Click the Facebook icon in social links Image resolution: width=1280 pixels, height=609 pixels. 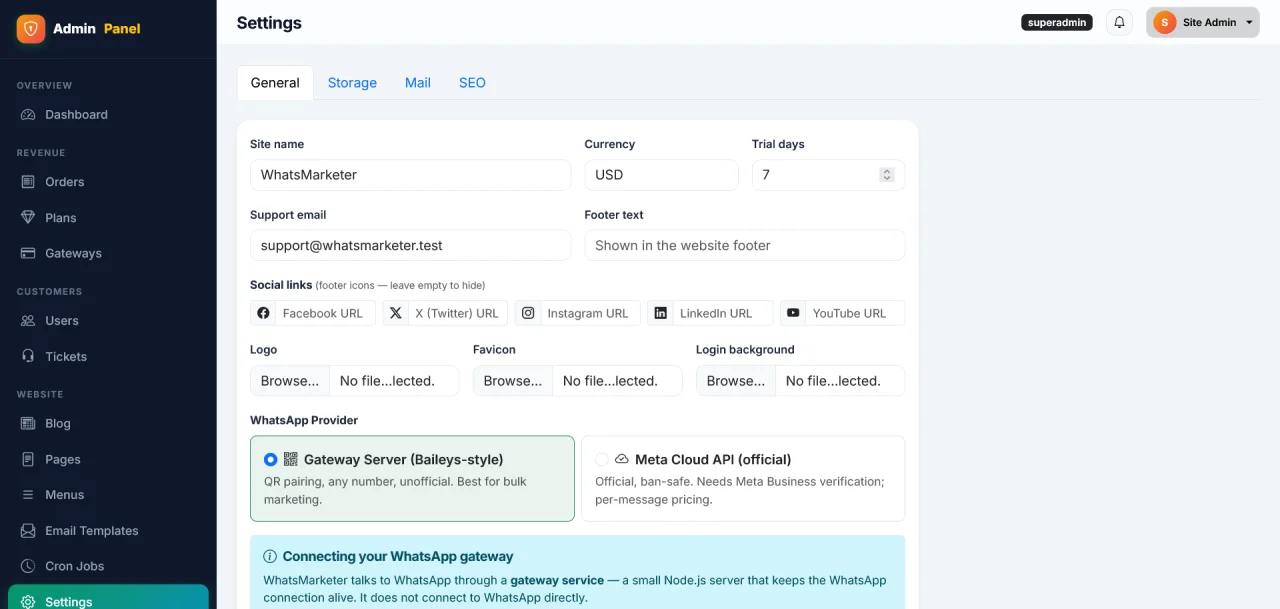[x=263, y=313]
